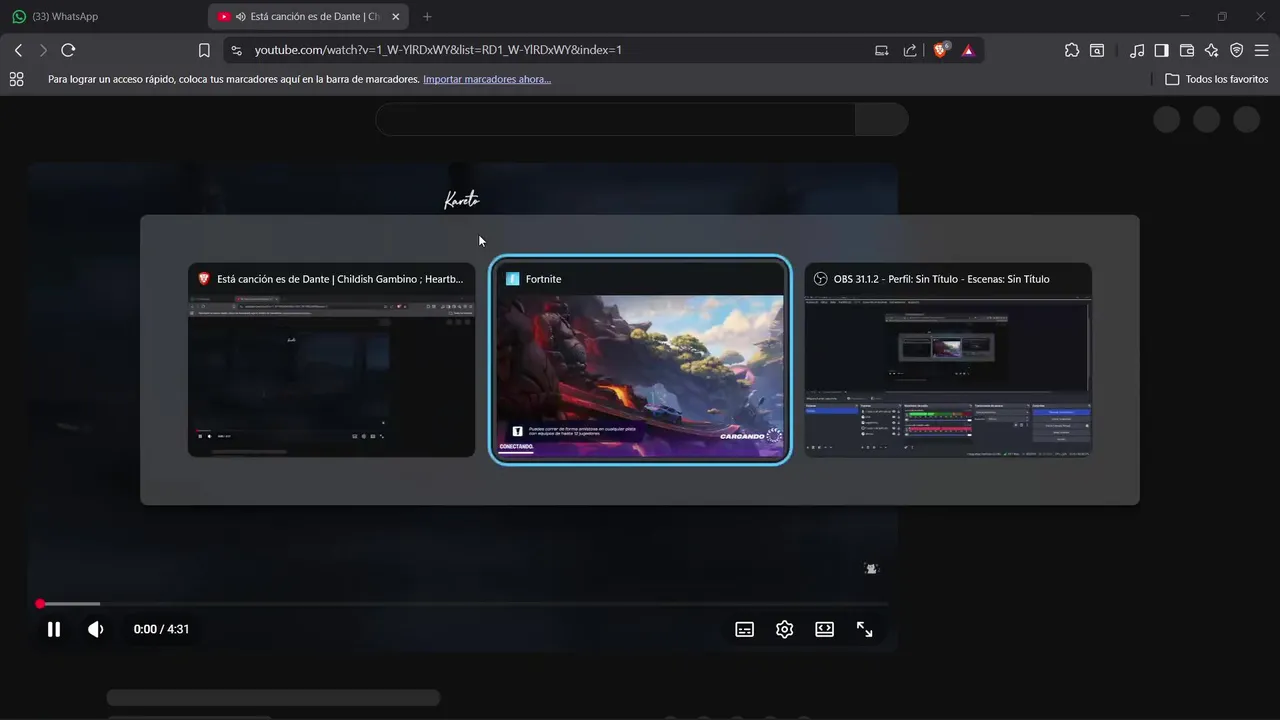Screen dimensions: 1280x720
Task: Click the Fortnite title text in switcher
Action: coord(543,279)
